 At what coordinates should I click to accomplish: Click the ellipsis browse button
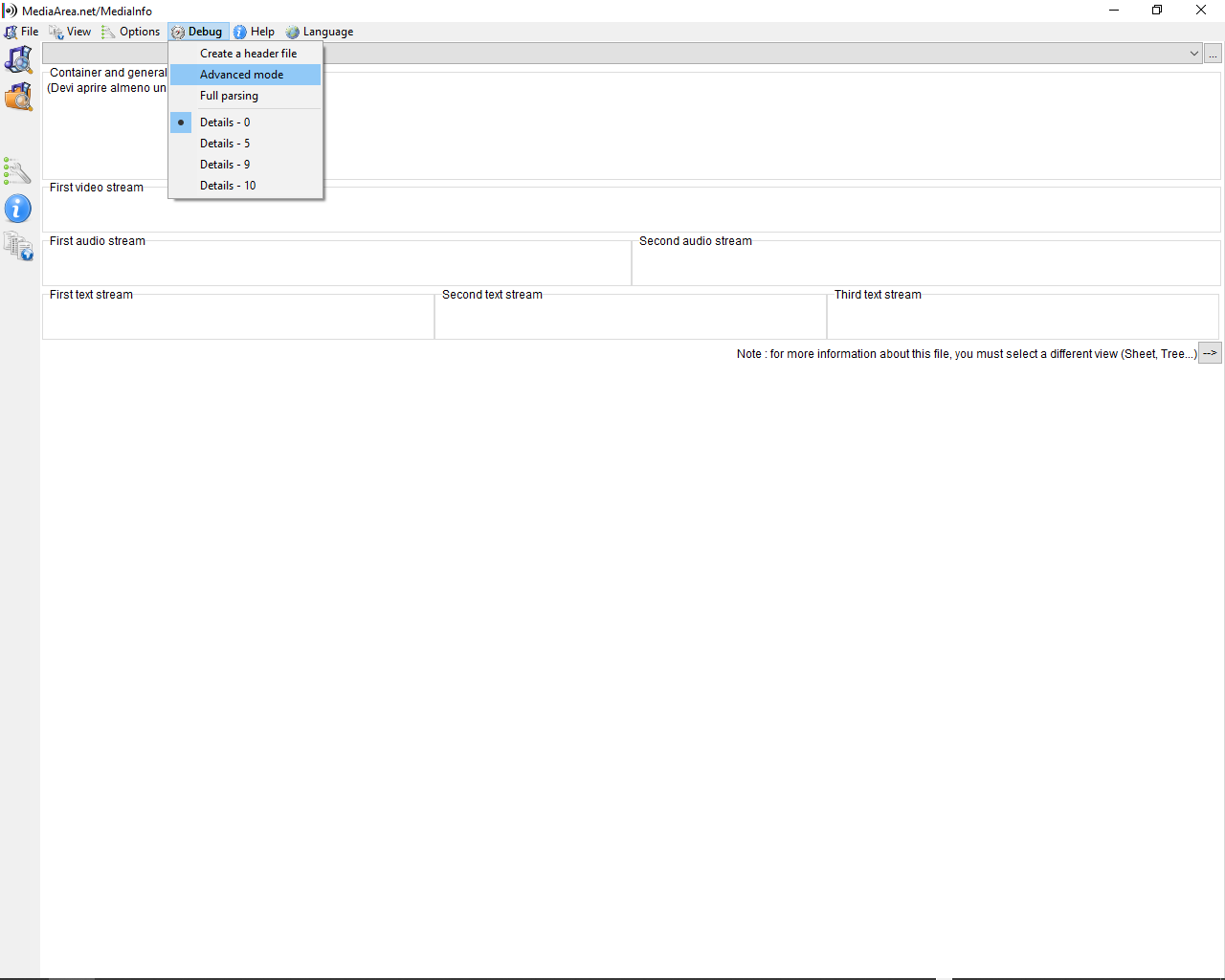pyautogui.click(x=1214, y=54)
